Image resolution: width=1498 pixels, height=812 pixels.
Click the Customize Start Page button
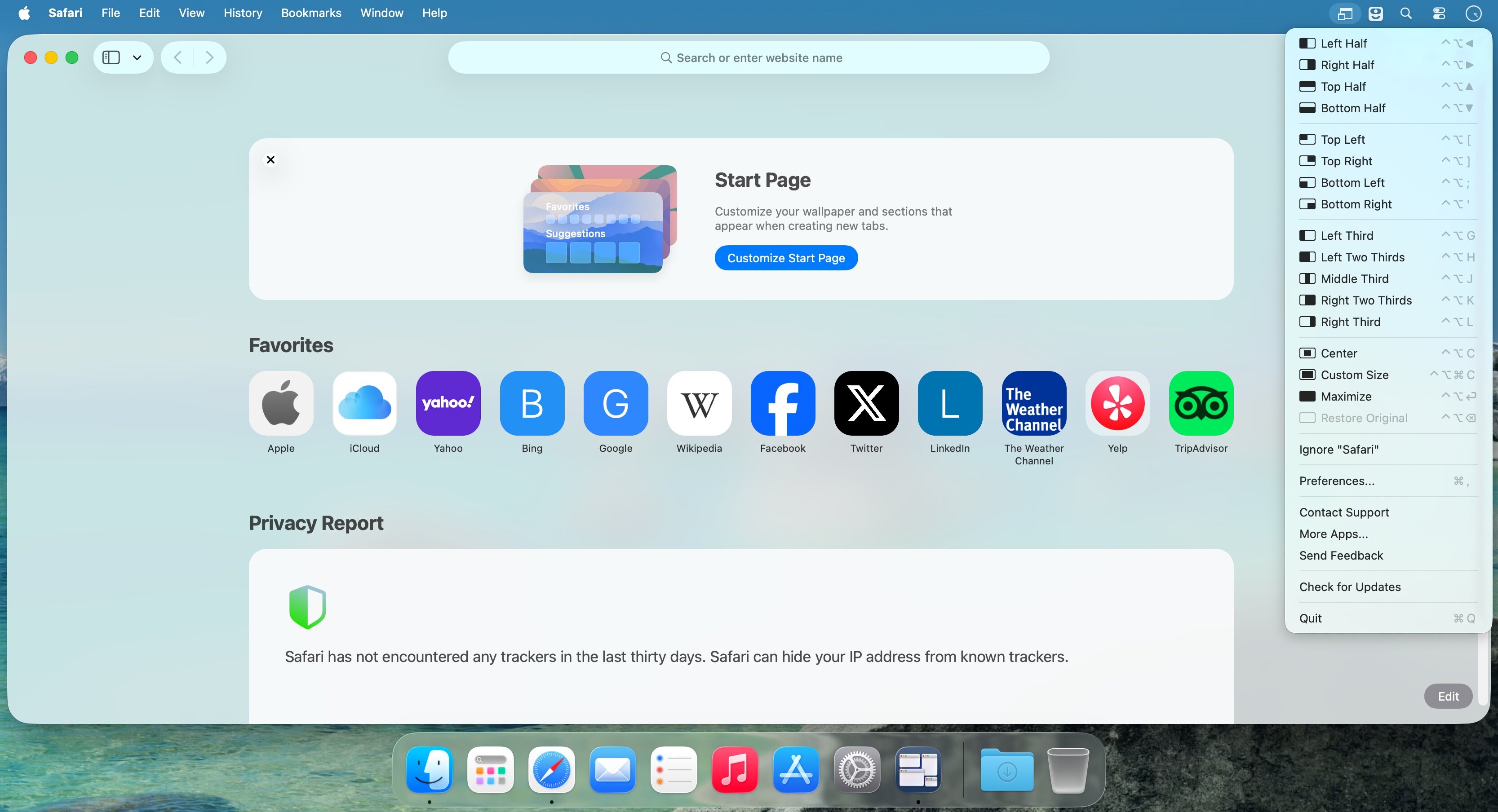pyautogui.click(x=786, y=258)
